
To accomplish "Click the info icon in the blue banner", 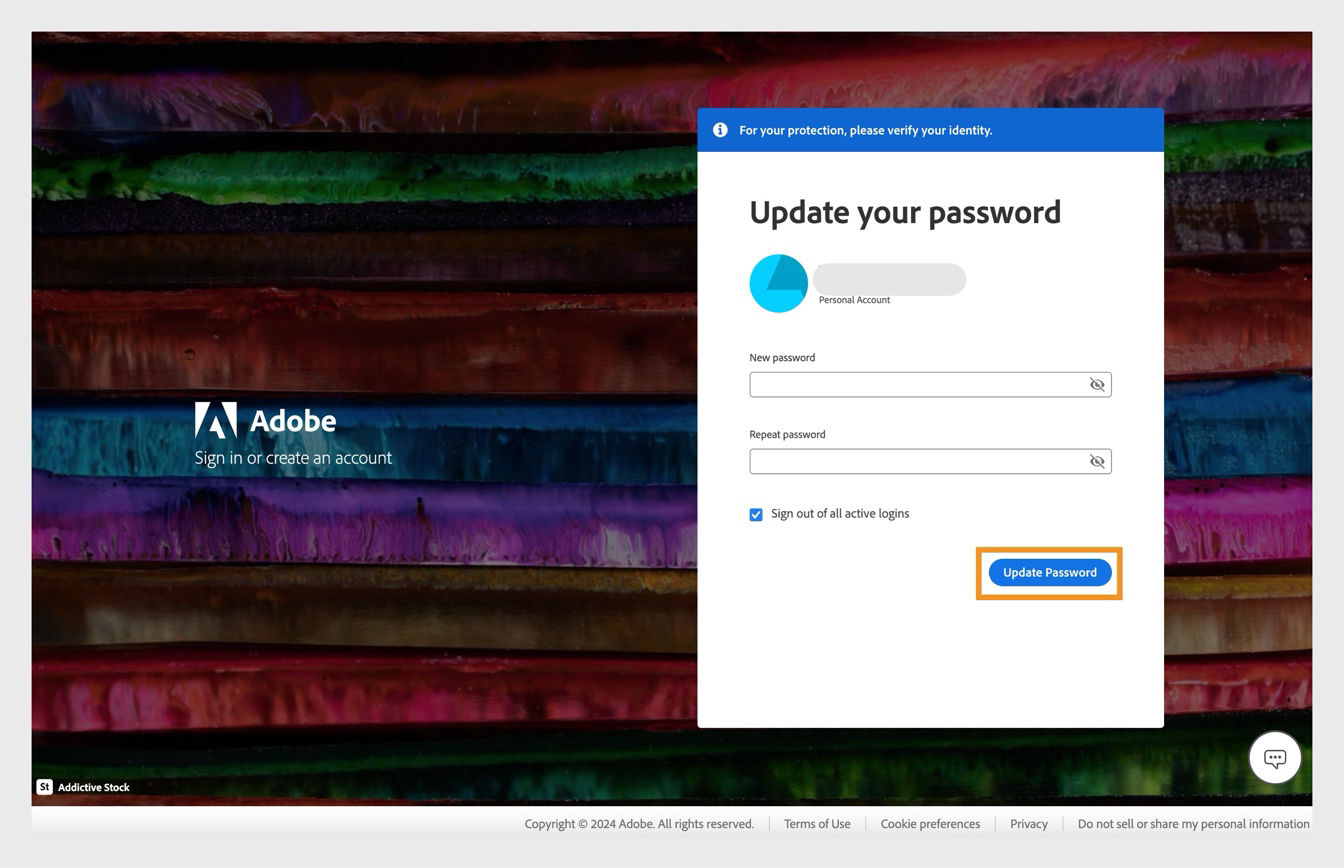I will [x=719, y=129].
